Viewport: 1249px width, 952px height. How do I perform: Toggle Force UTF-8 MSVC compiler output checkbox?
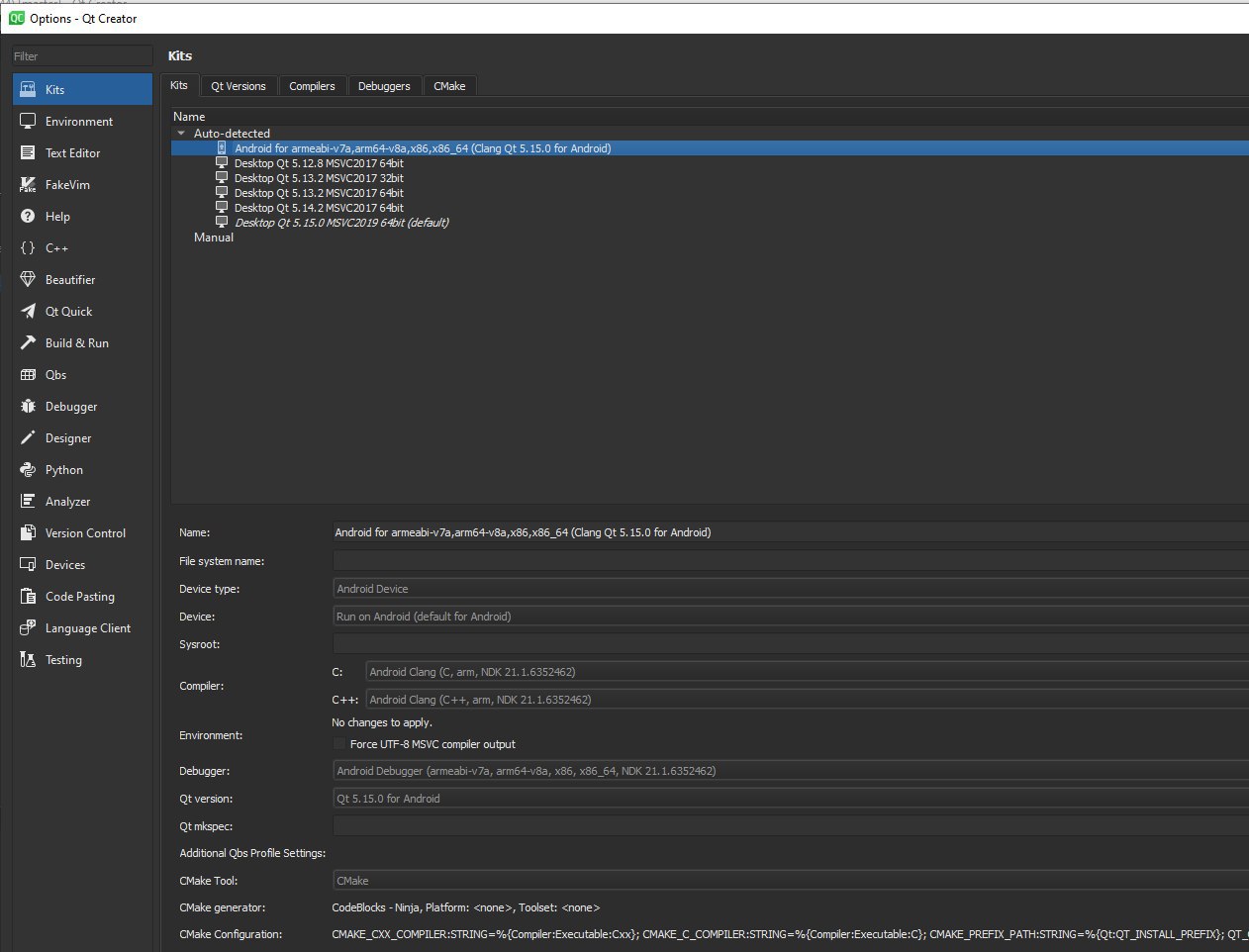click(339, 744)
